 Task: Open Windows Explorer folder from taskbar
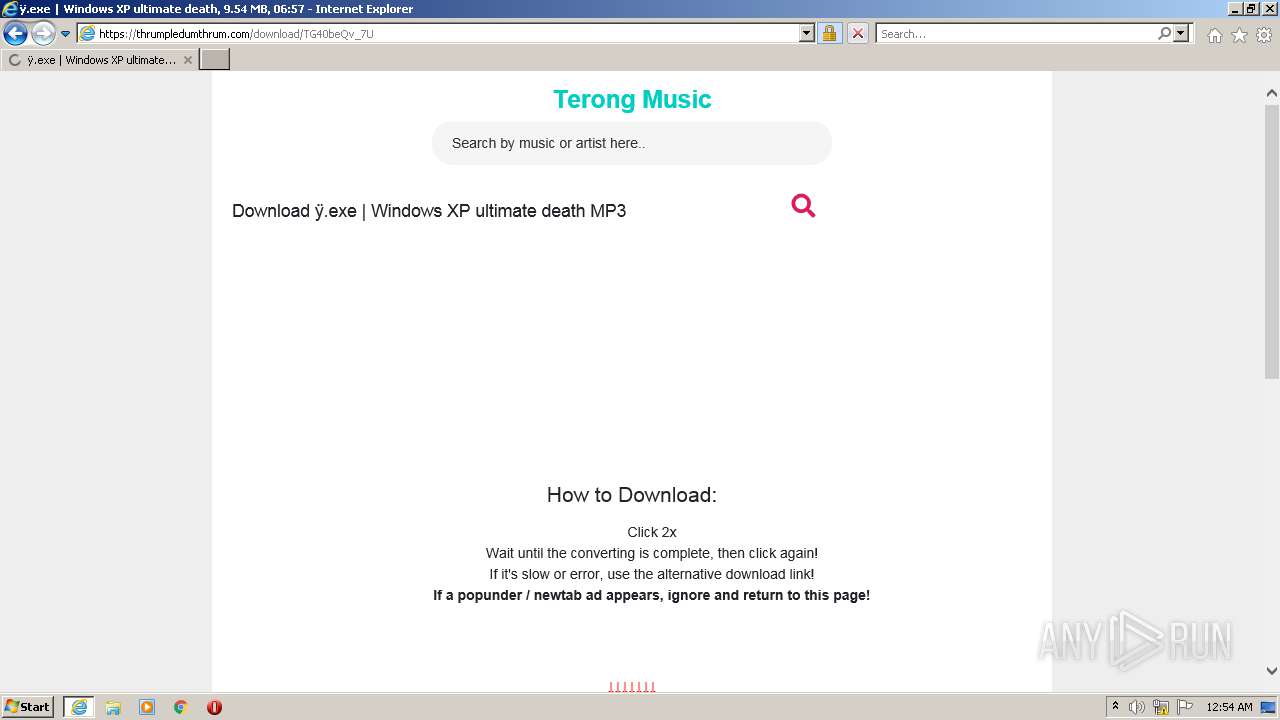tap(113, 707)
